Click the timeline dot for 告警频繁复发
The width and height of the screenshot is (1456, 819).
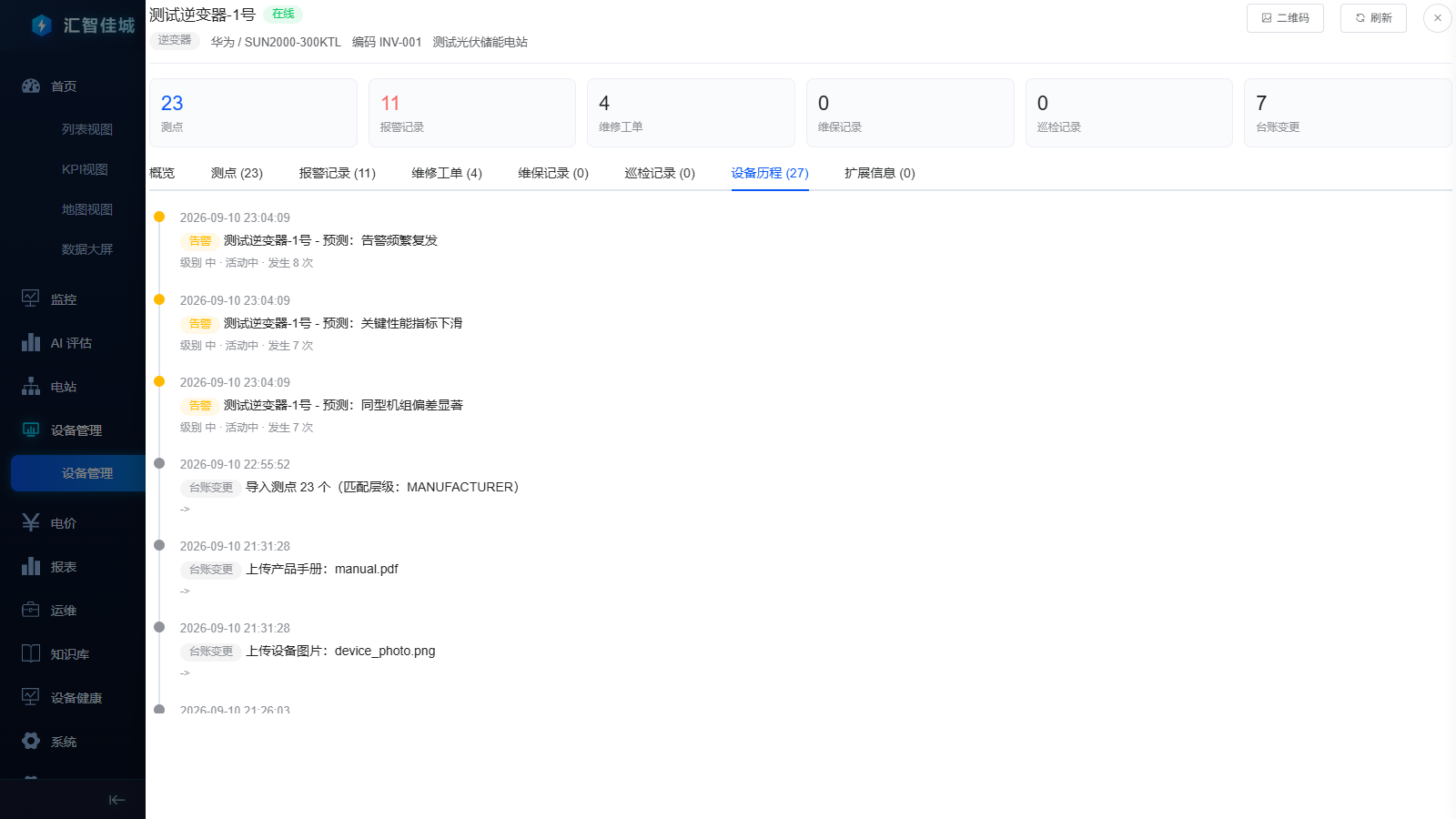point(159,217)
